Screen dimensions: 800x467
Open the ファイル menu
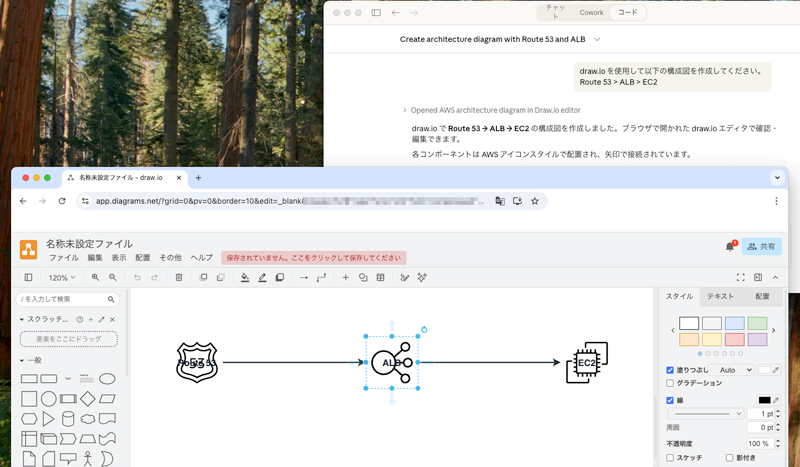64,258
